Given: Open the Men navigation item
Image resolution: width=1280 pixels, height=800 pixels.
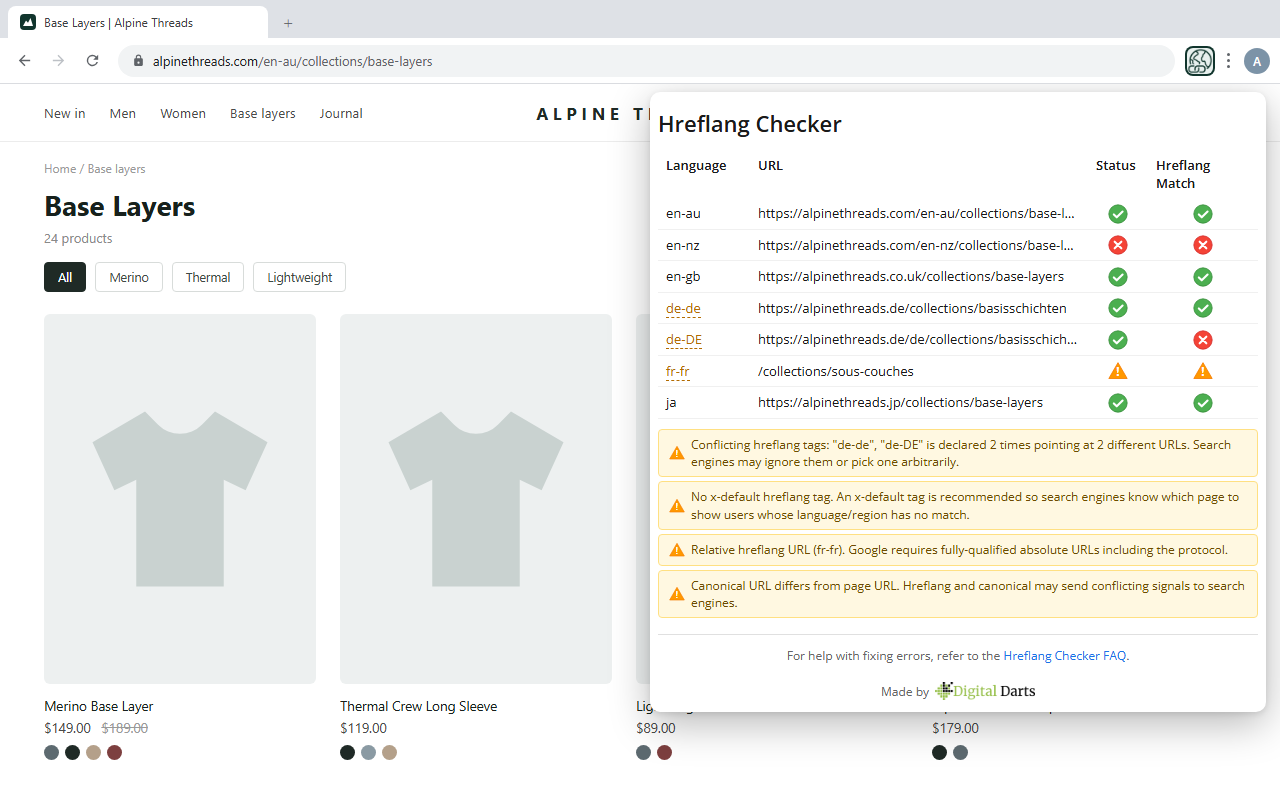Looking at the screenshot, I should pos(123,114).
